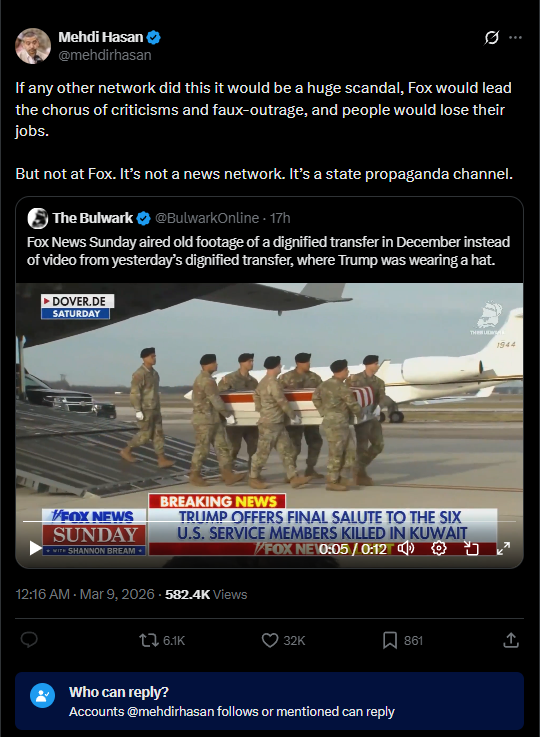
Task: Click the video picture-in-picture icon
Action: pos(471,548)
